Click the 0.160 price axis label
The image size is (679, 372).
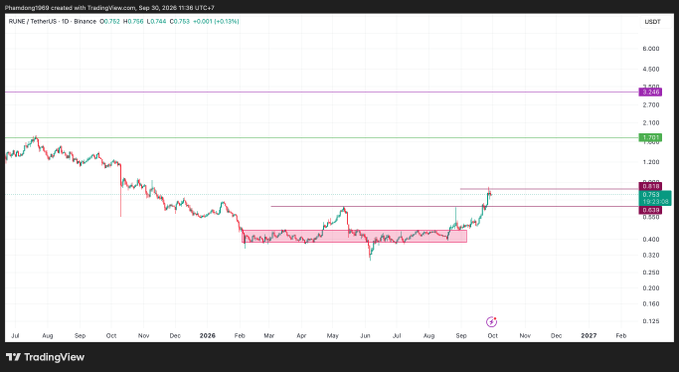click(x=651, y=304)
